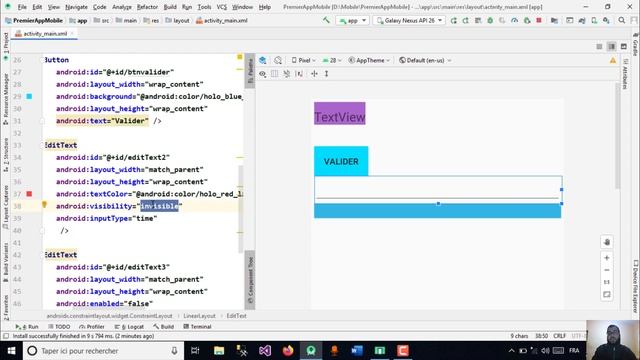Click the vertical expand icon in layout toolbar

pos(327,74)
